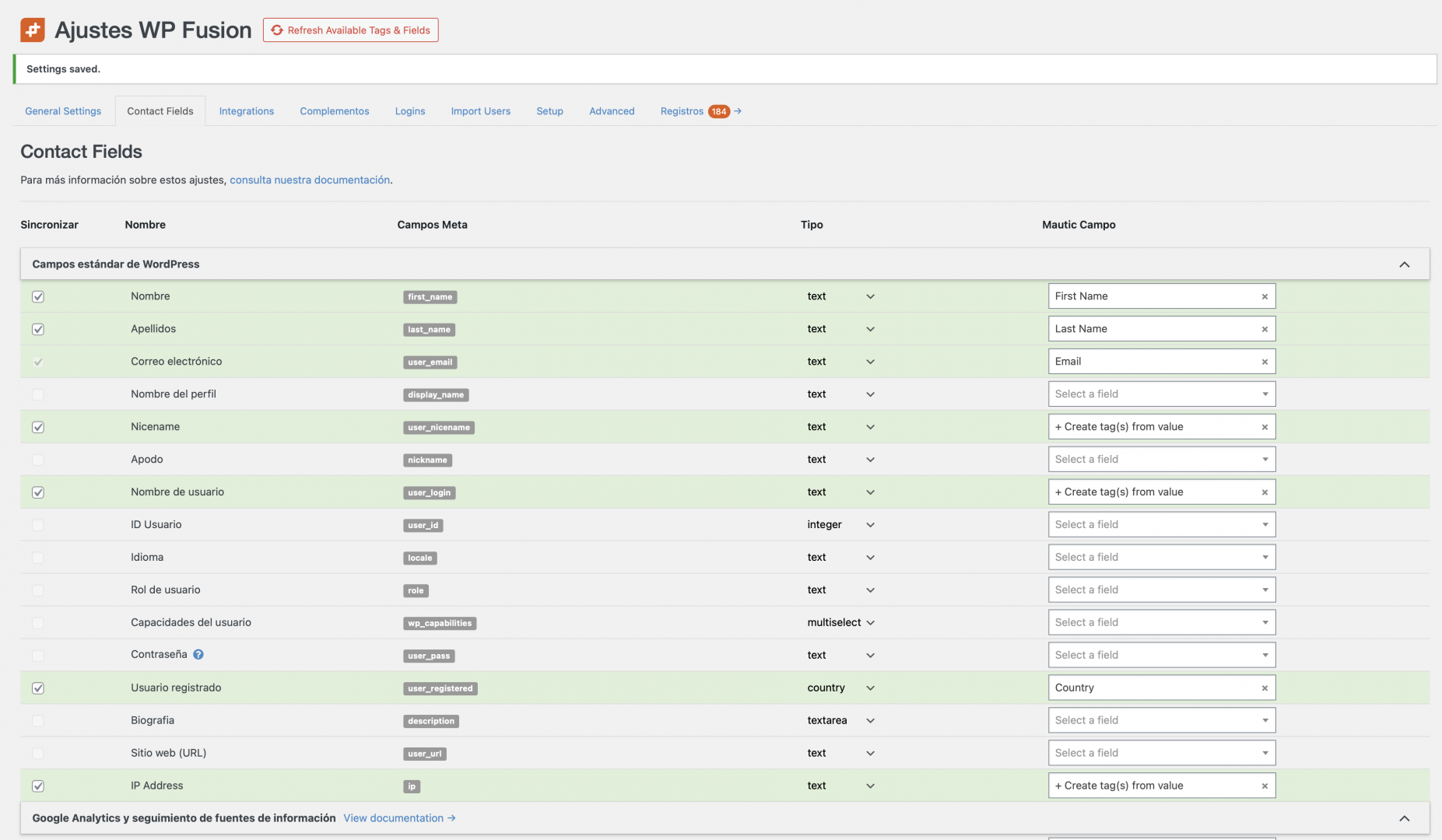The image size is (1442, 840).
Task: Open Select a field for Rol de usuario
Action: point(1162,590)
